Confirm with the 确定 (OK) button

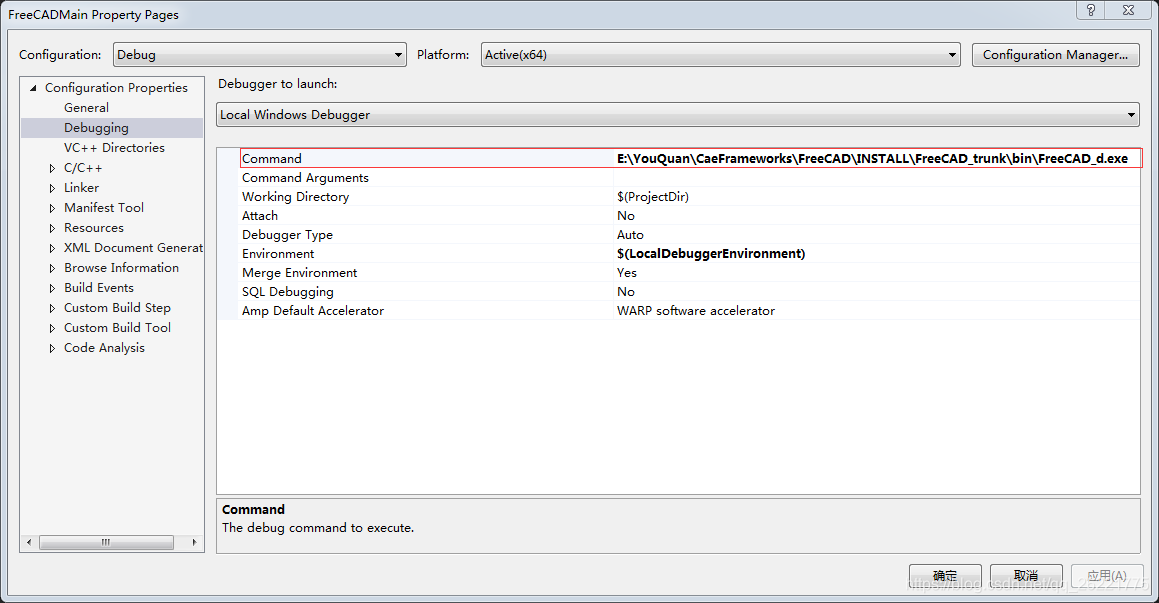click(x=945, y=576)
